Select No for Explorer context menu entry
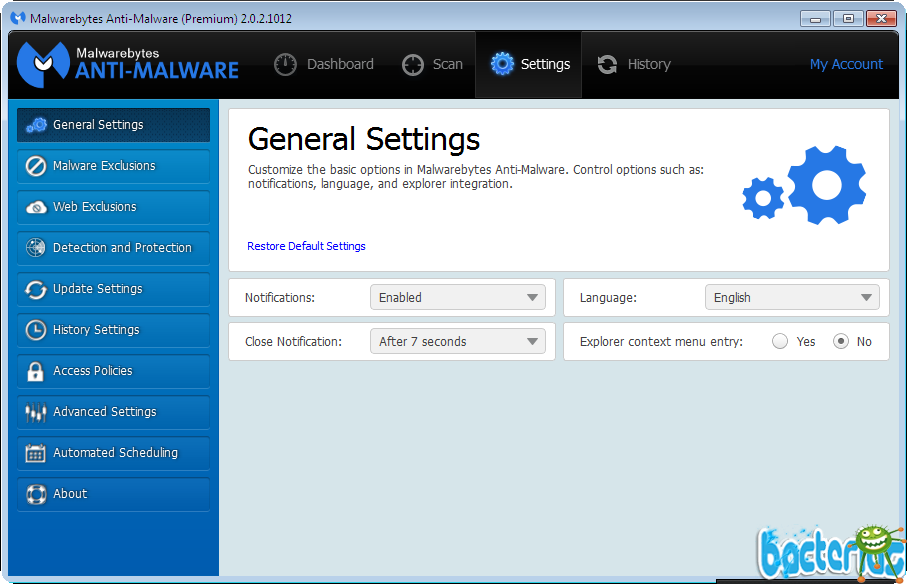The height and width of the screenshot is (584, 907). [840, 341]
